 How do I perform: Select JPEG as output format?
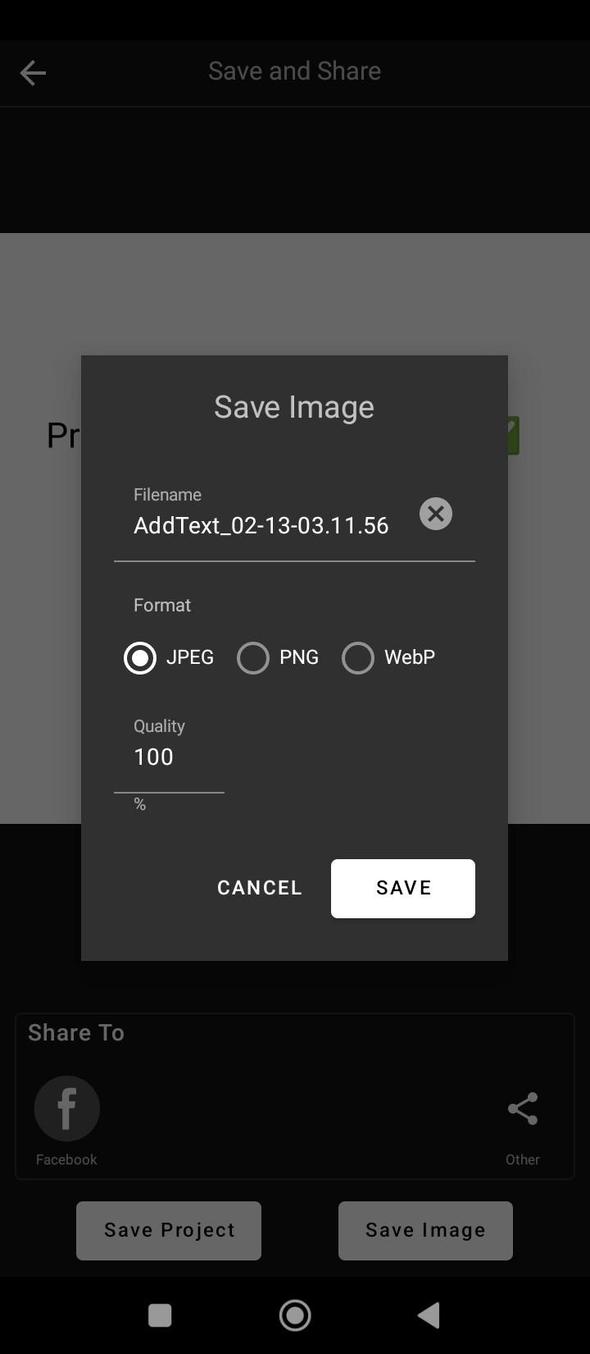[x=140, y=657]
